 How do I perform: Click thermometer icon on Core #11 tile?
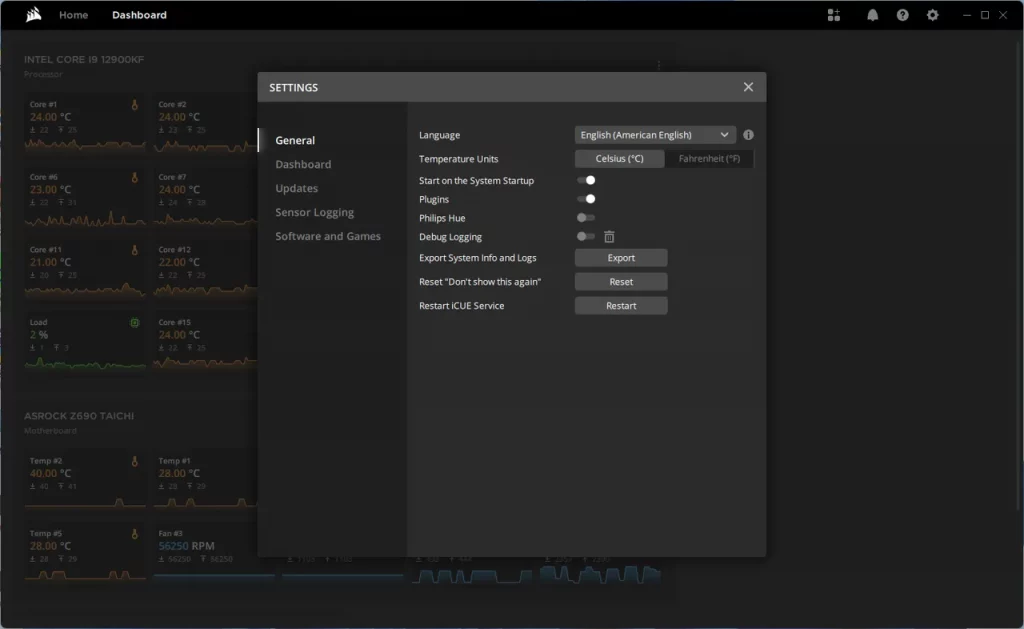coord(135,250)
